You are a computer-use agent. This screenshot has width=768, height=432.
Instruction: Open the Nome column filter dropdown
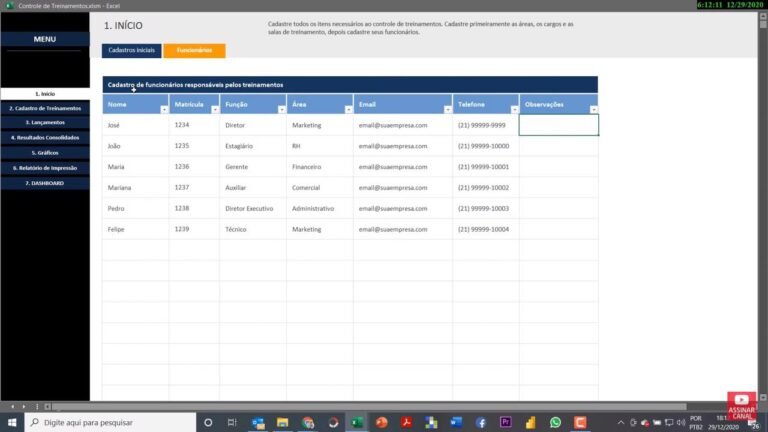coord(164,110)
